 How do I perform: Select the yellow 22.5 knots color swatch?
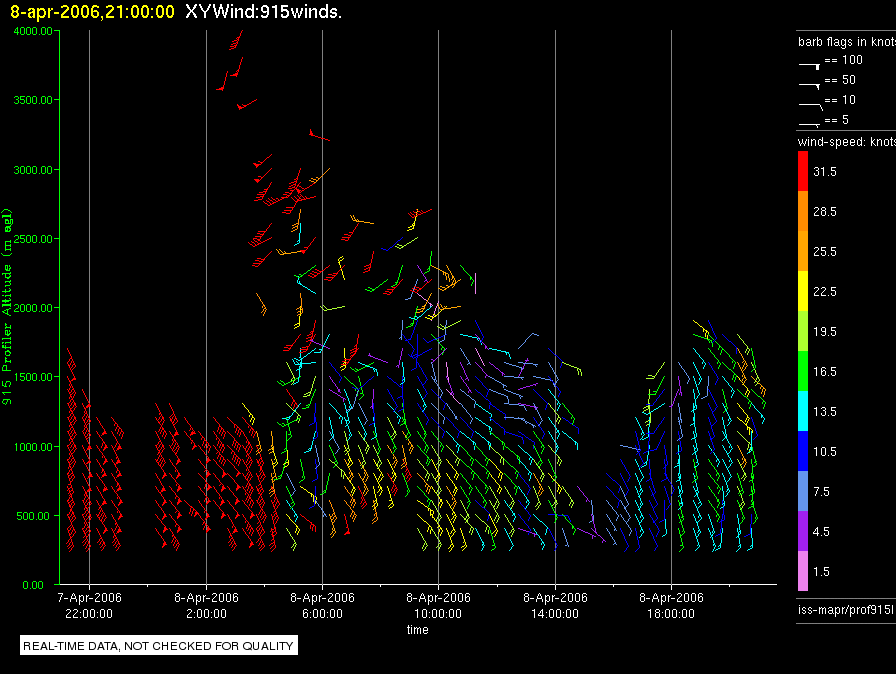(x=802, y=291)
